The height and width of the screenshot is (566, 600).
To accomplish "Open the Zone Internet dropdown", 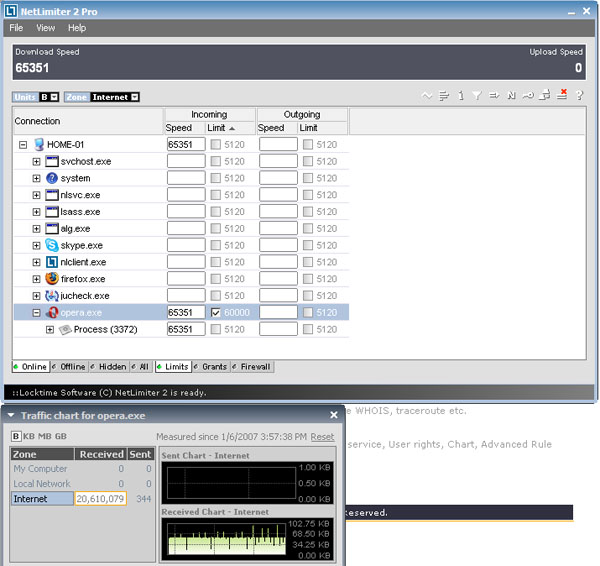I will [x=135, y=97].
